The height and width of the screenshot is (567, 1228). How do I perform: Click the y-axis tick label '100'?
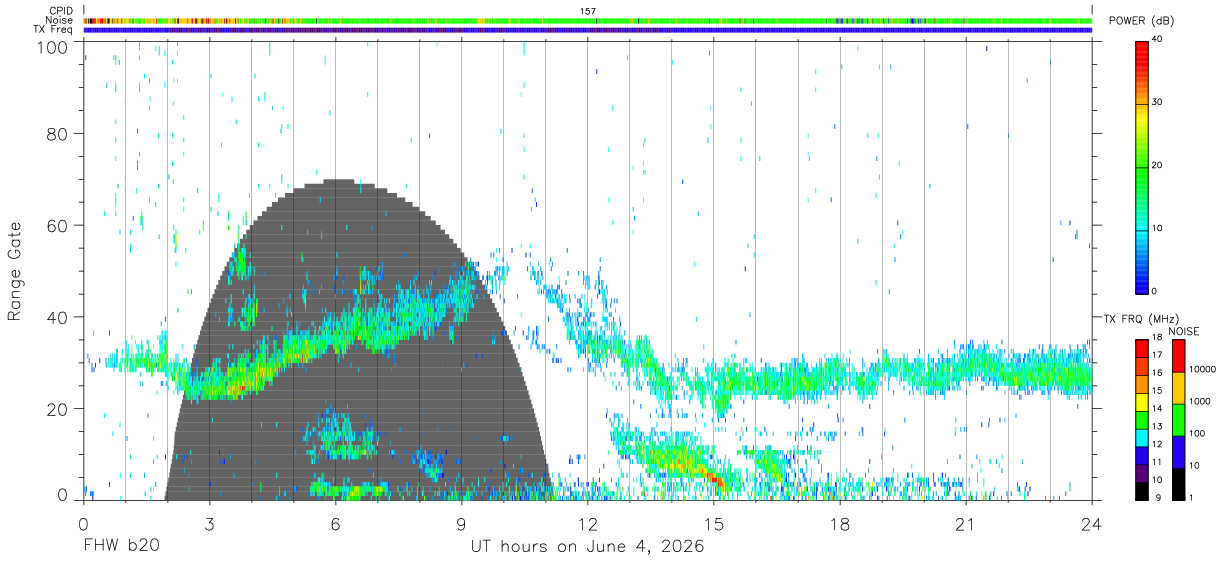point(51,46)
